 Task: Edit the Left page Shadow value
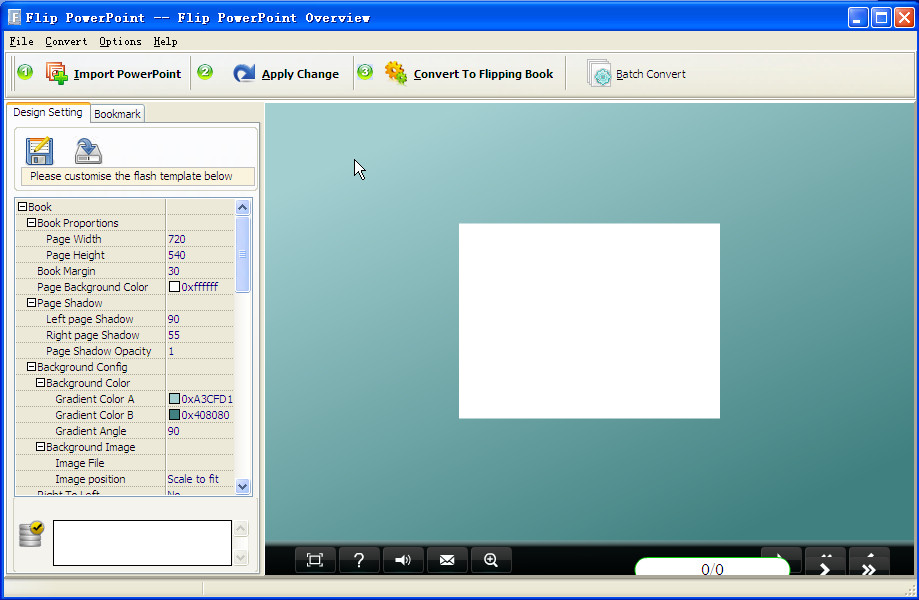[200, 319]
